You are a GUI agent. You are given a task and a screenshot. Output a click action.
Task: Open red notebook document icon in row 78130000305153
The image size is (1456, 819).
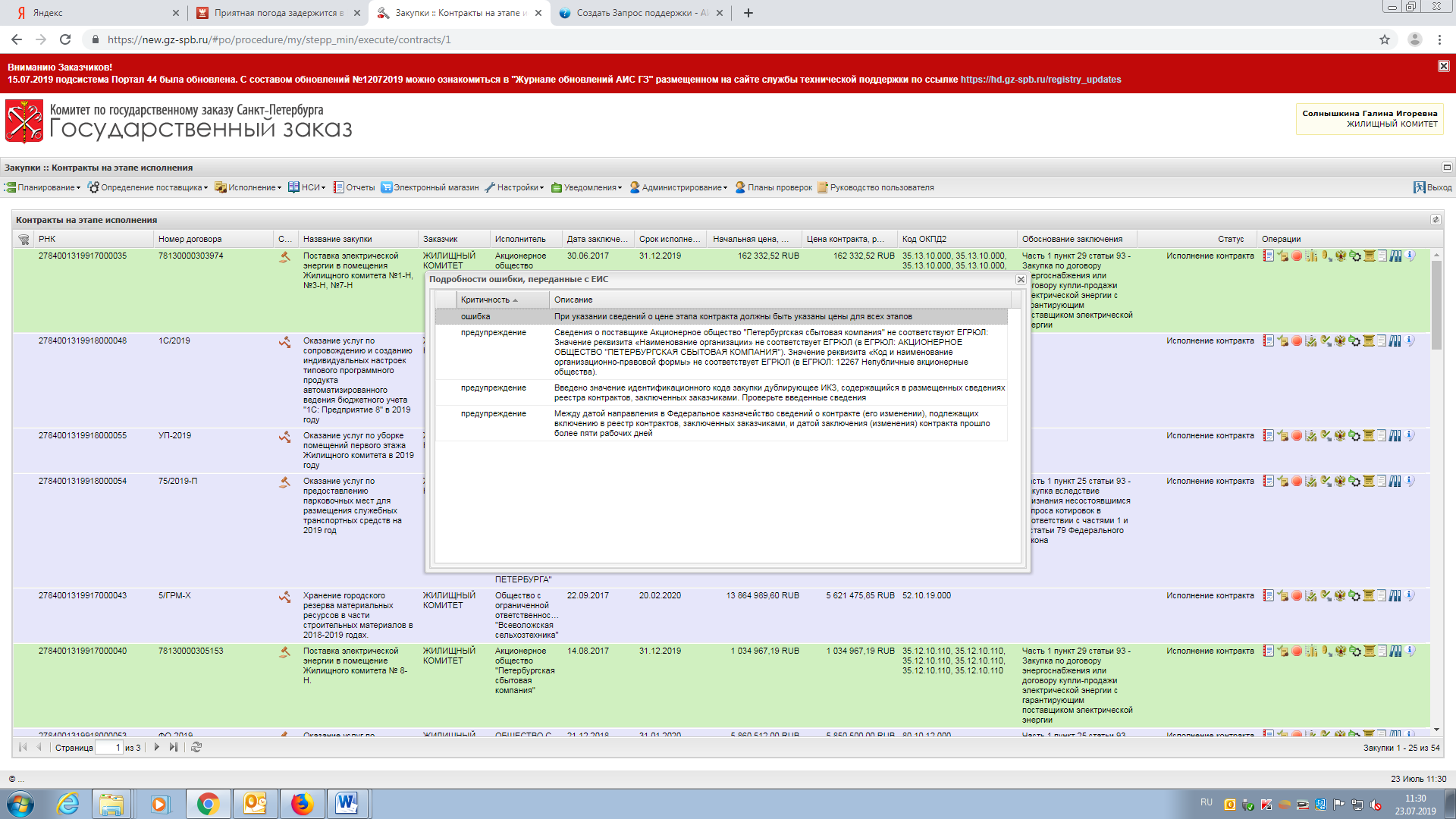coord(1268,651)
